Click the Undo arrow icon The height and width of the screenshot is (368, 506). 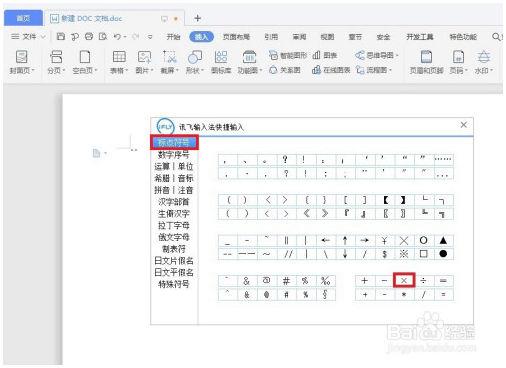pyautogui.click(x=117, y=36)
